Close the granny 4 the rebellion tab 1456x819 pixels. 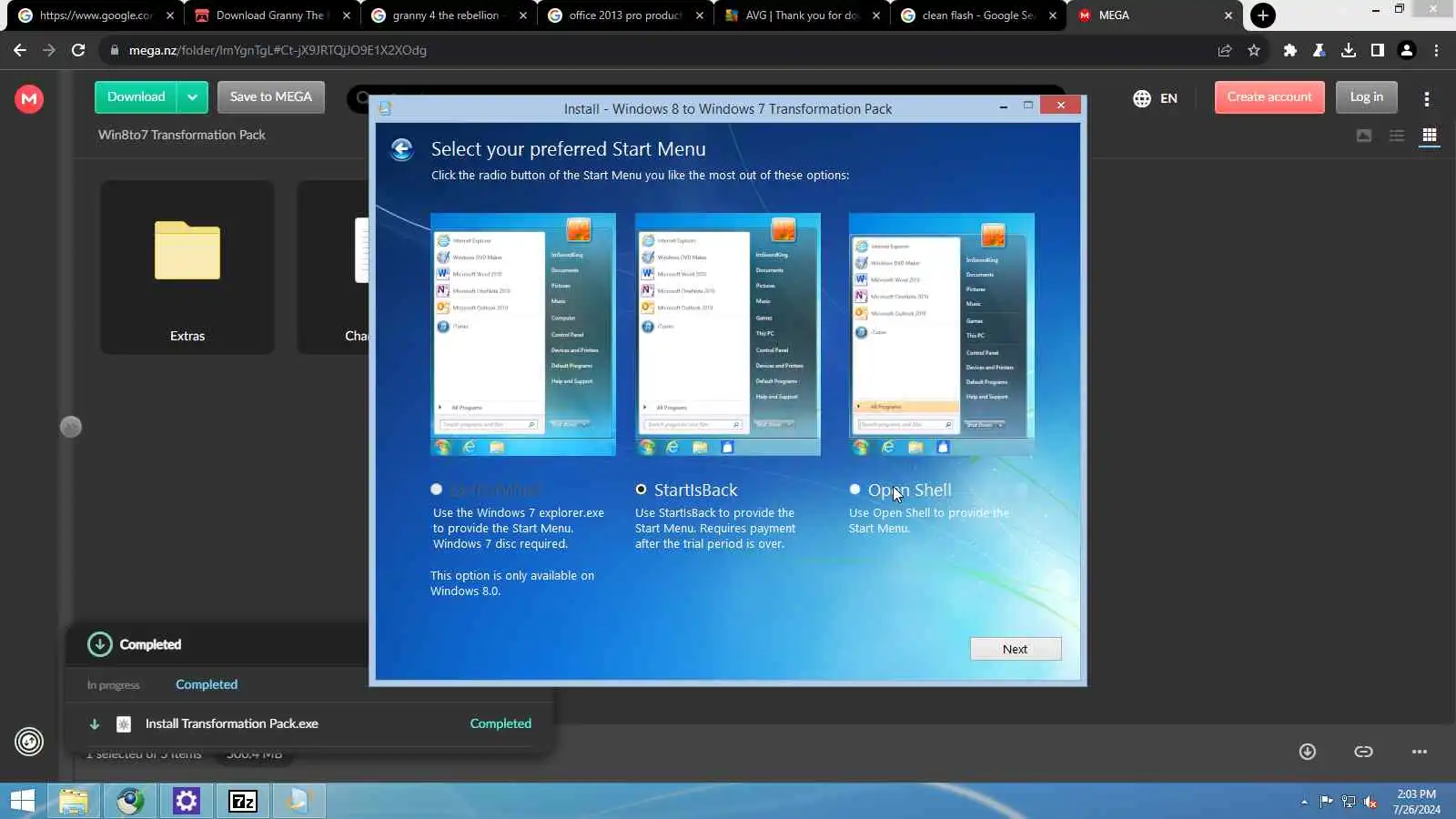point(522,15)
